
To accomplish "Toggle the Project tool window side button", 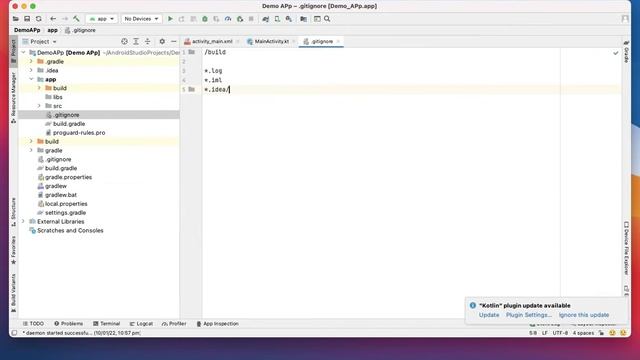I will click(x=13, y=51).
